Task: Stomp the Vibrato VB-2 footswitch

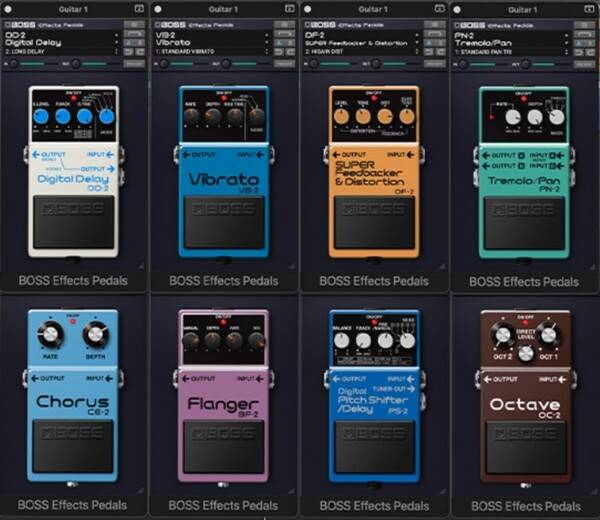Action: pyautogui.click(x=224, y=222)
